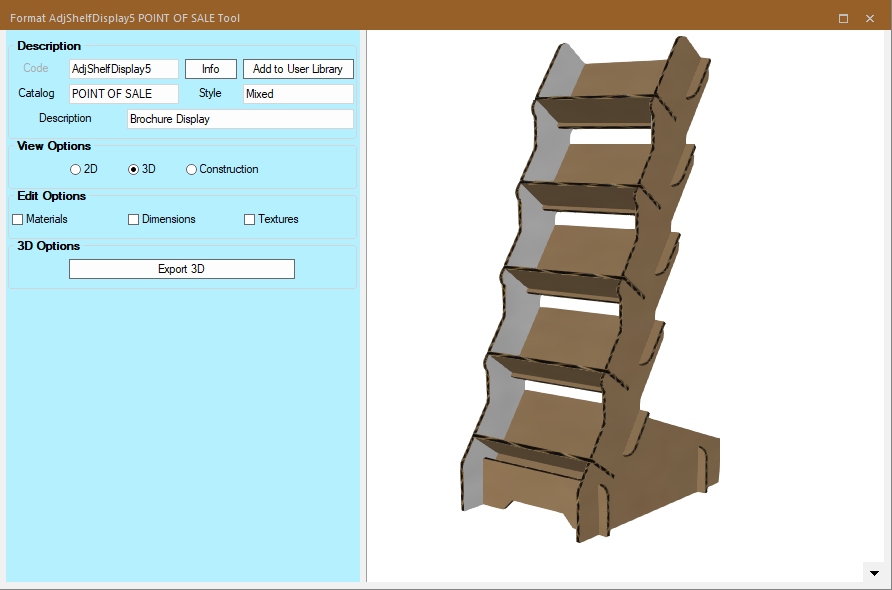Maximize the Format tool window

pyautogui.click(x=843, y=18)
